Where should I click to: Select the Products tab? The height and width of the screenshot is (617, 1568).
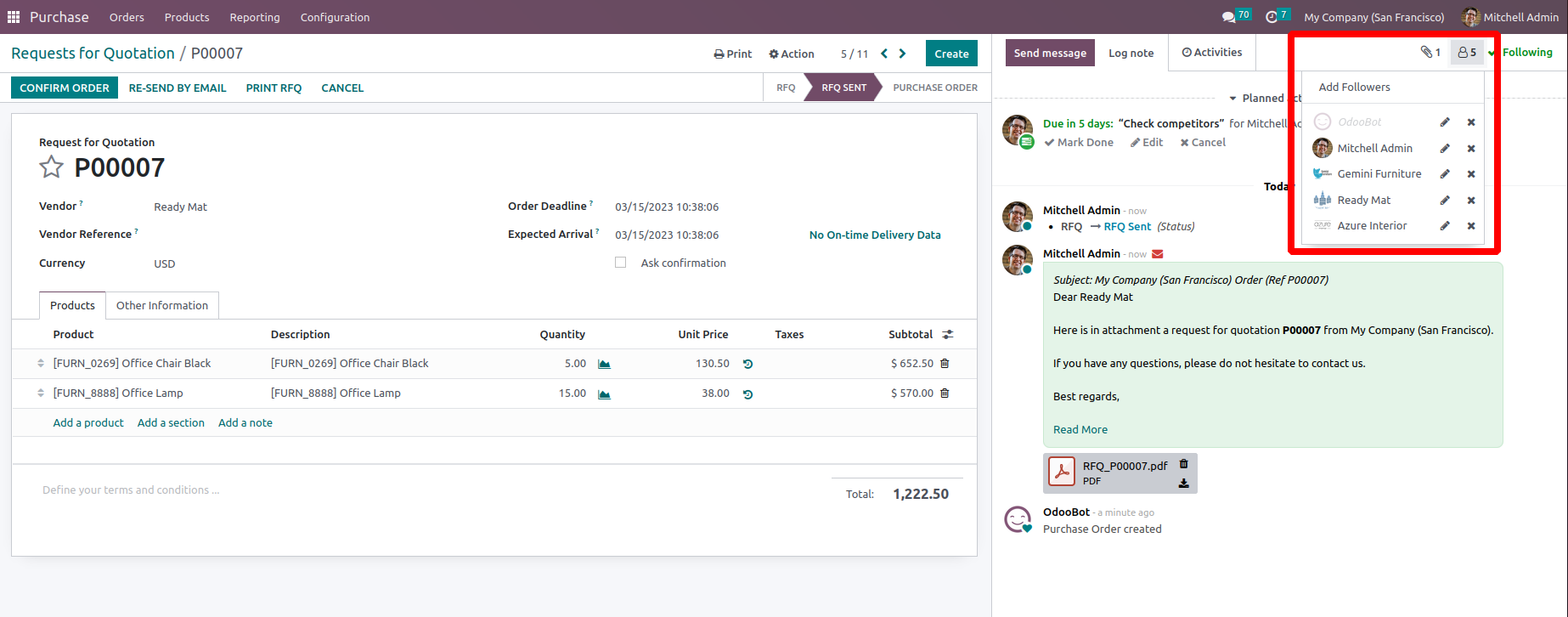[72, 305]
